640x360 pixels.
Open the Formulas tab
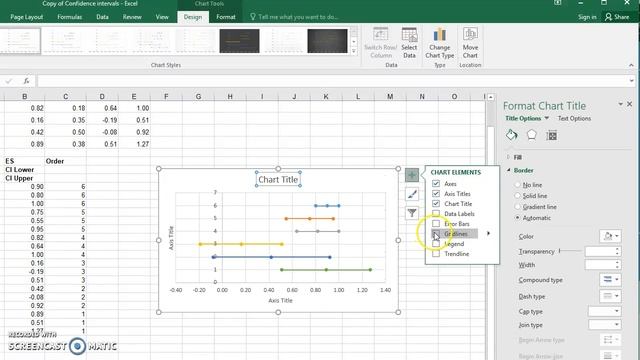pos(69,17)
